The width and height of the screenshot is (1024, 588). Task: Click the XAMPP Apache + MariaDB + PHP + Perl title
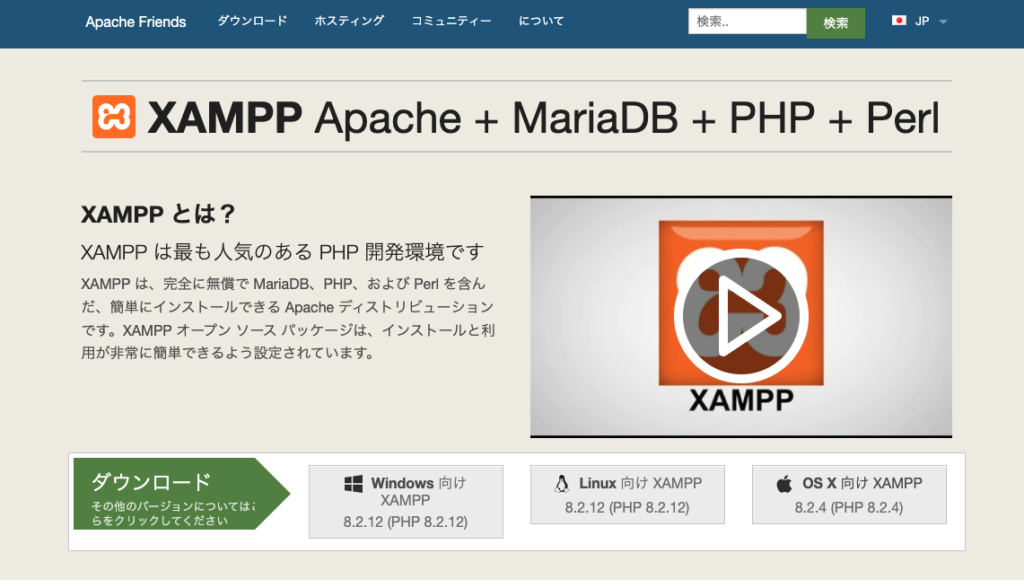tap(543, 118)
